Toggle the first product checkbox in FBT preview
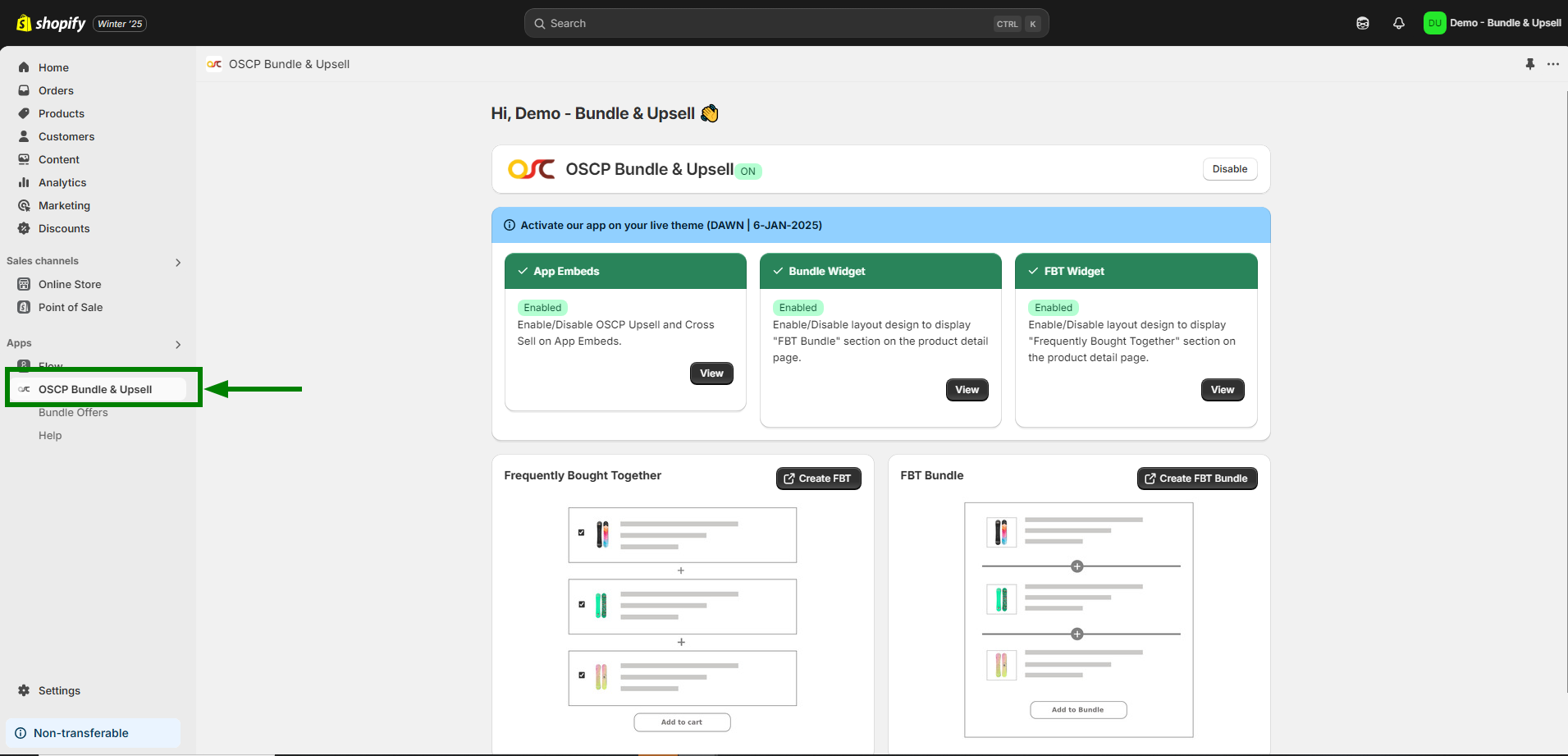The height and width of the screenshot is (756, 1568). tap(582, 533)
